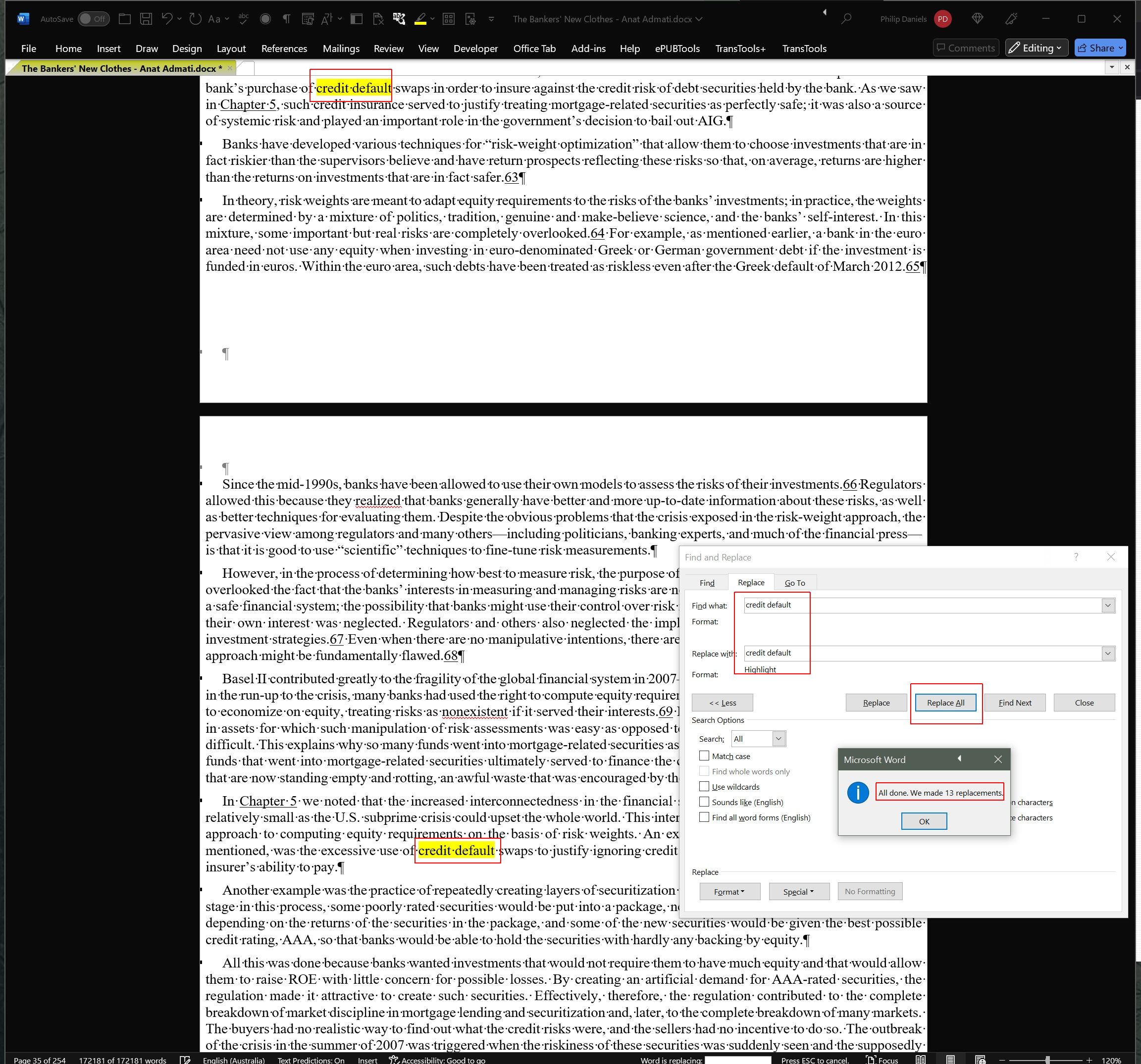Open the Format dropdown button
Viewport: 1141px width, 1064px height.
729,891
